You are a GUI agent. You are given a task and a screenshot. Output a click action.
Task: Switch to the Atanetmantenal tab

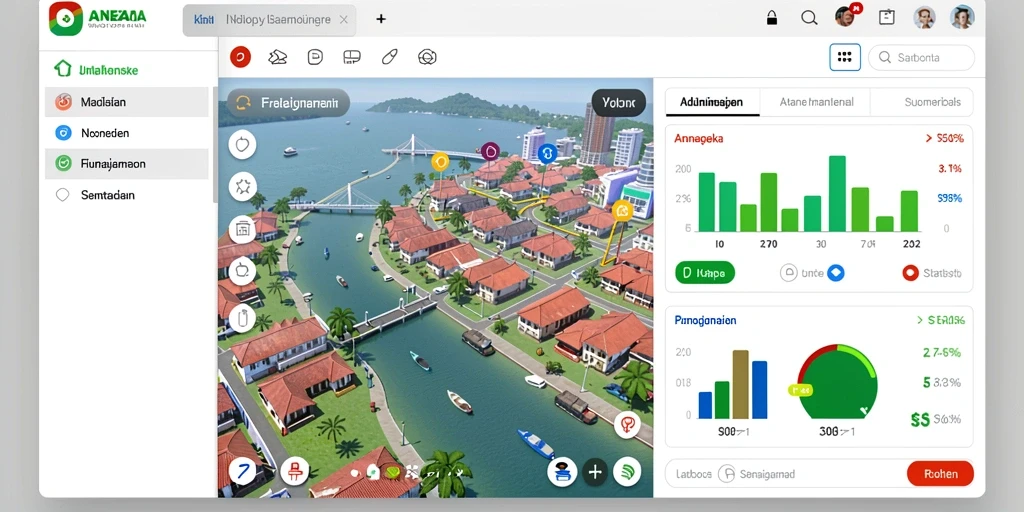[x=816, y=103]
